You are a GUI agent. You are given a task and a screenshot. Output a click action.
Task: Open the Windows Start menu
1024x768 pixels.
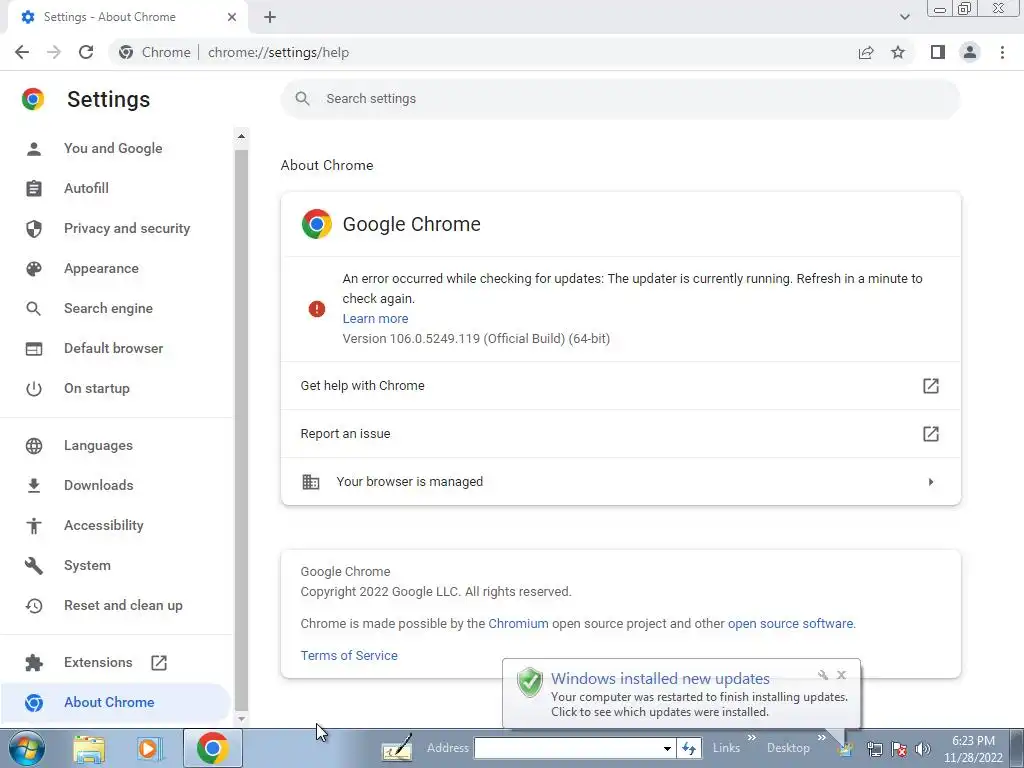[26, 748]
